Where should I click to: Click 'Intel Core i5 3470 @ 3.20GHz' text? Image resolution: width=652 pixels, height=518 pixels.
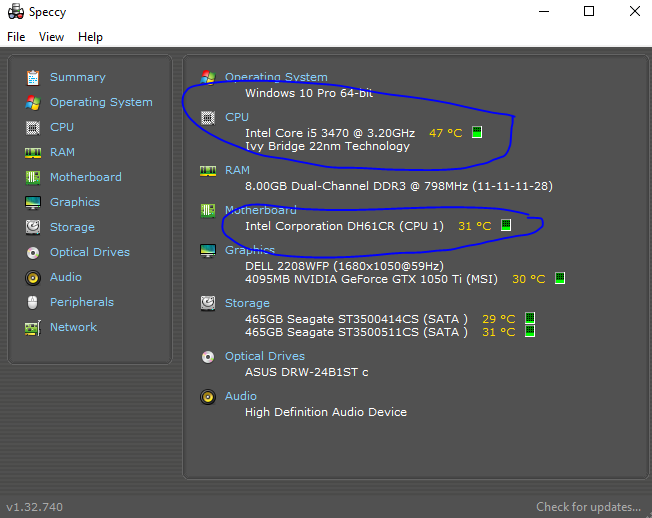pos(330,133)
